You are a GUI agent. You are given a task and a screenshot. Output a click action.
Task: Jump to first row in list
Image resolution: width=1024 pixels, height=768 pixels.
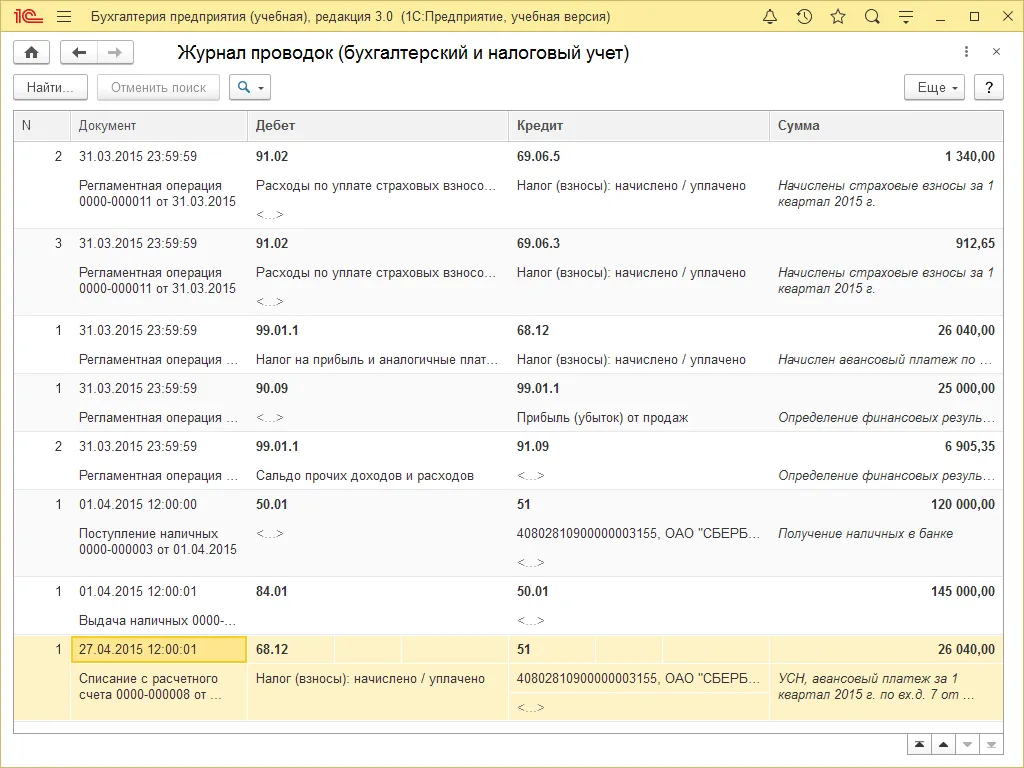click(x=920, y=744)
